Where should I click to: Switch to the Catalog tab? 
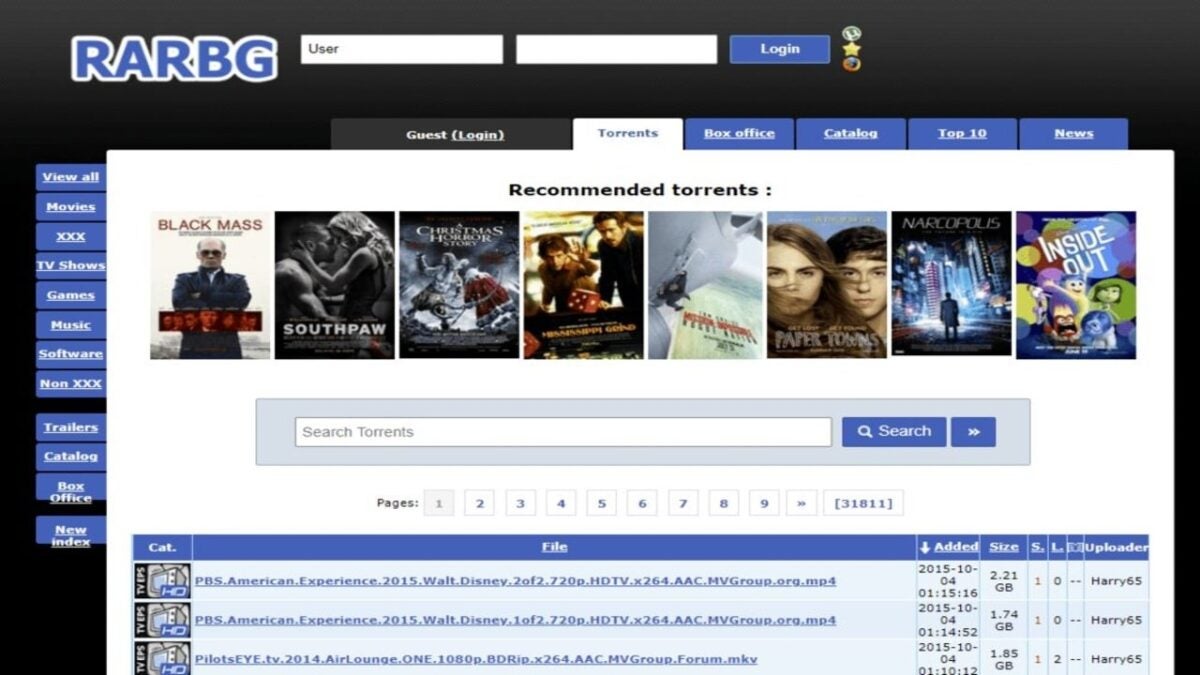point(851,134)
